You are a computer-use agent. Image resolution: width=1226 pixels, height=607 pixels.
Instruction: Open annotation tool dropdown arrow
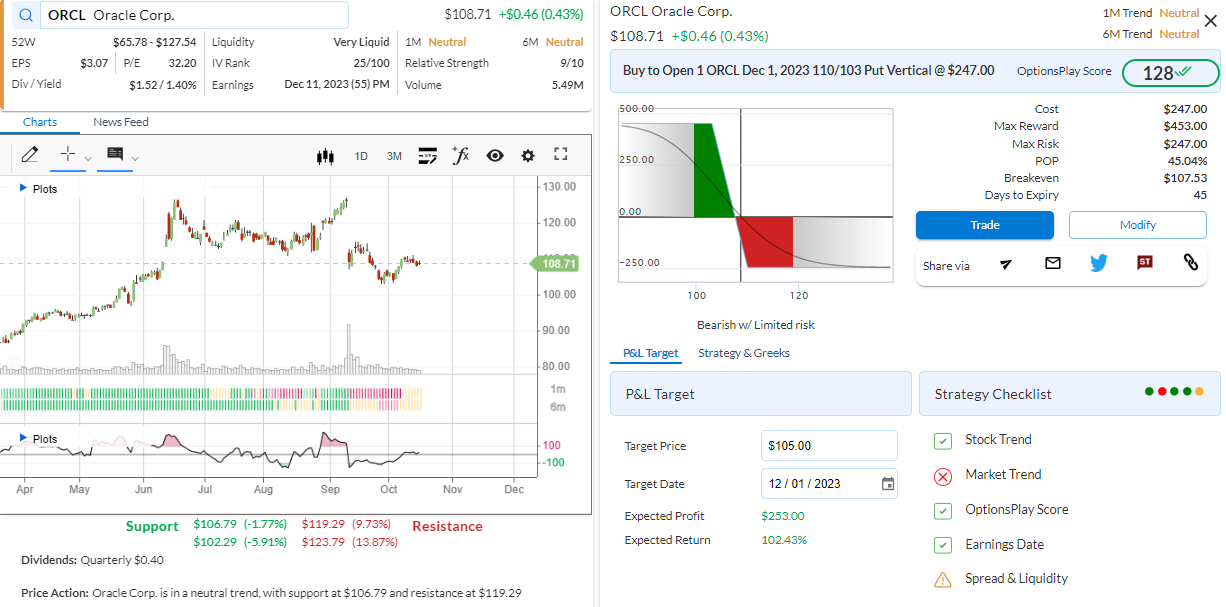135,158
